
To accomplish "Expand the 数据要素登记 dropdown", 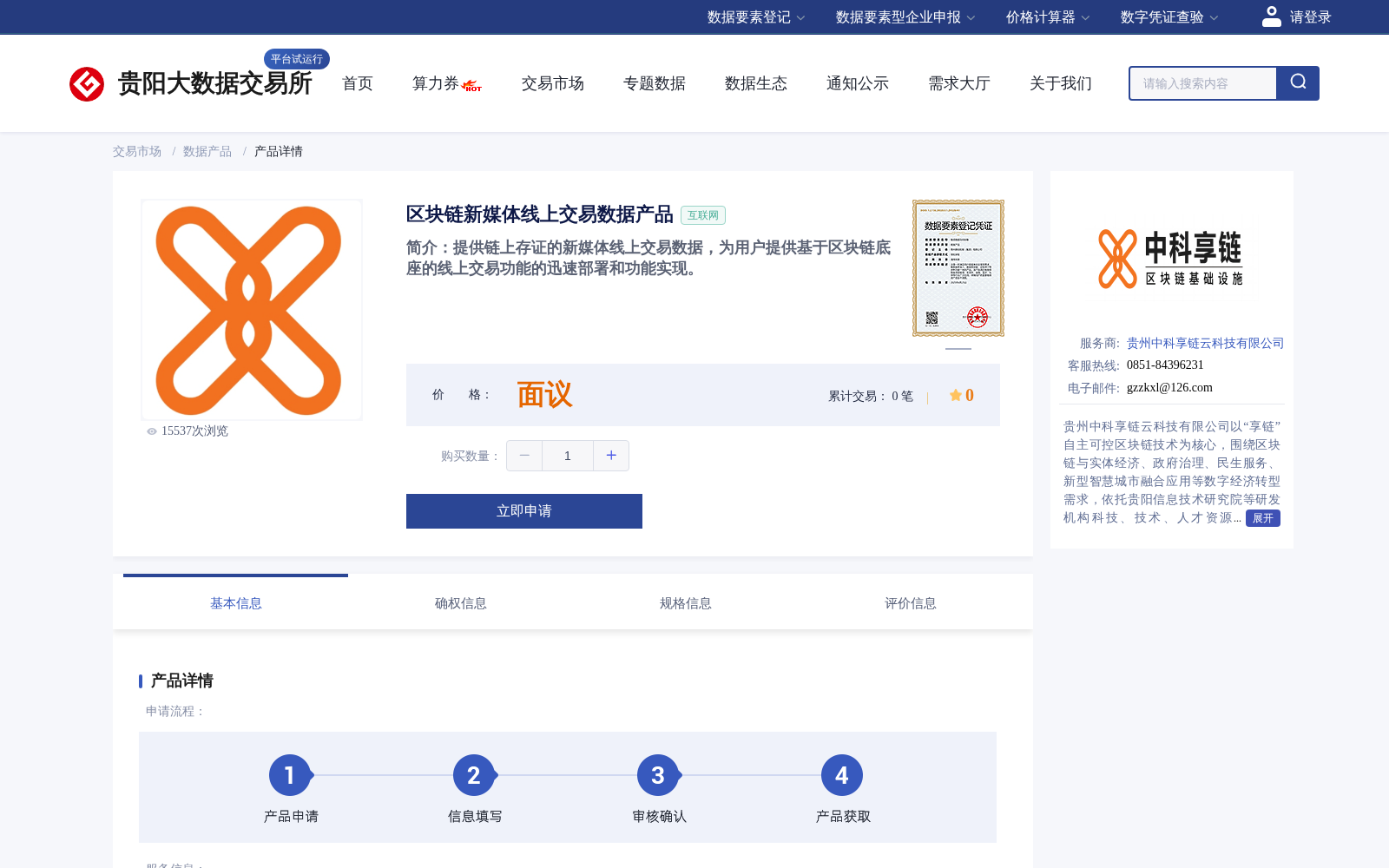I will 756,17.
